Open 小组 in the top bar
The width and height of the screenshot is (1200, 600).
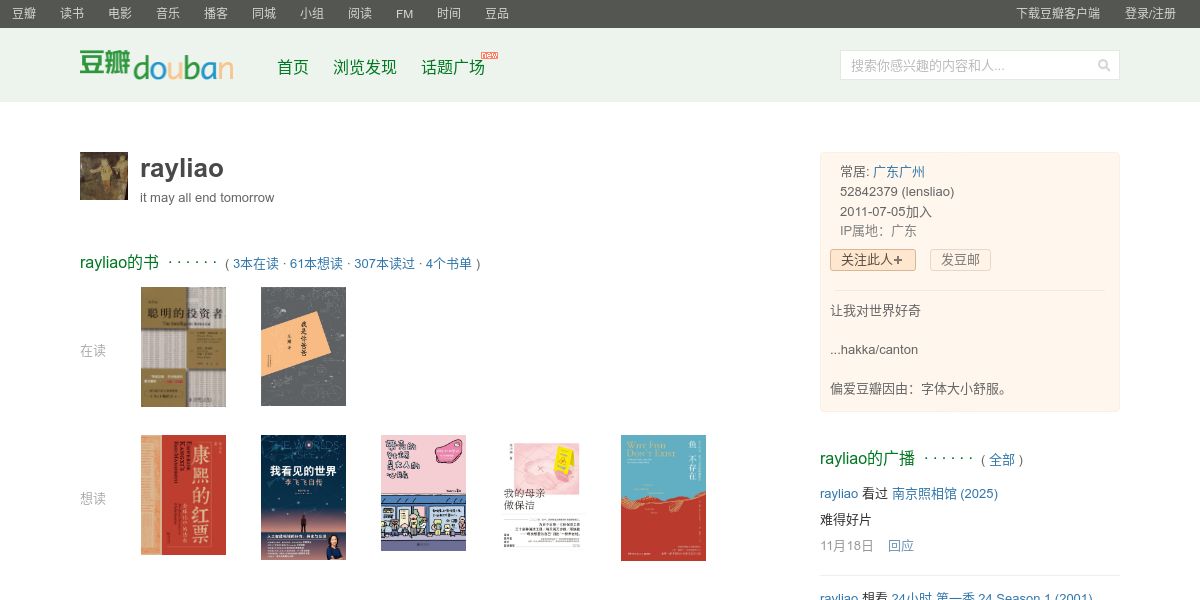[x=312, y=13]
